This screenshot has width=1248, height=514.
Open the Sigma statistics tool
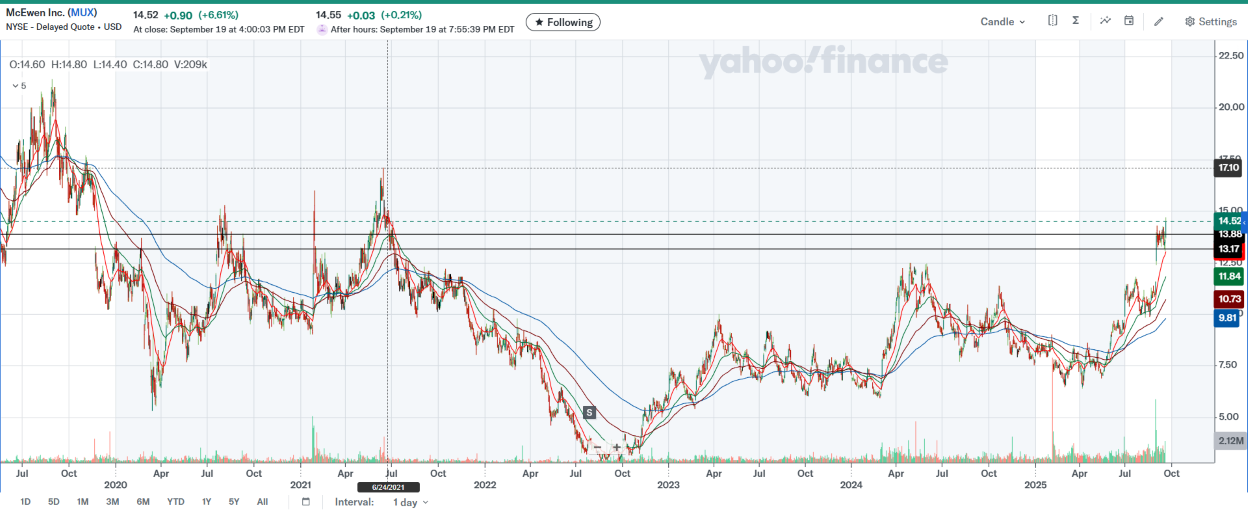(1075, 21)
